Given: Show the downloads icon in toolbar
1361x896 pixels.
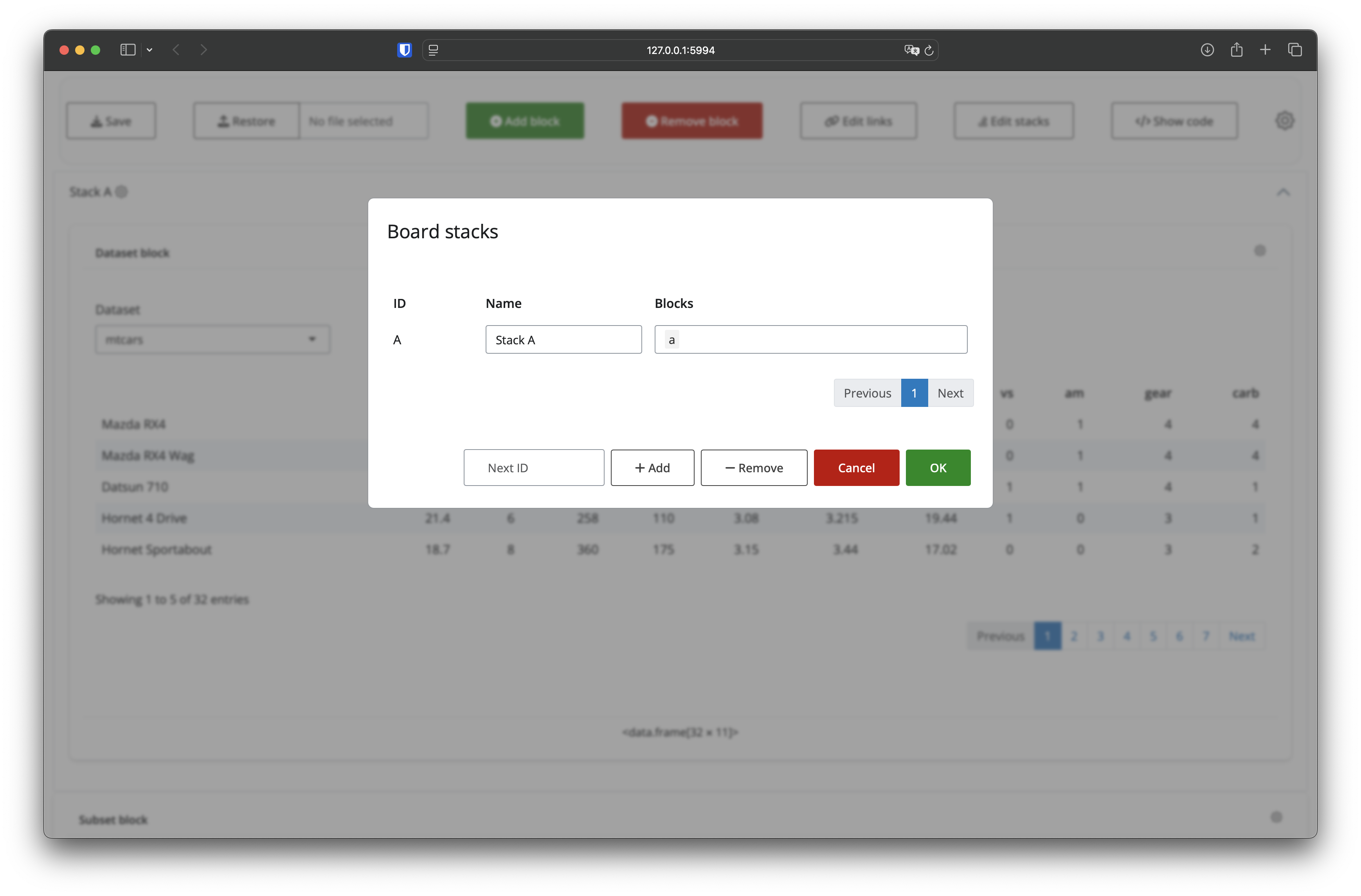Looking at the screenshot, I should point(1206,50).
